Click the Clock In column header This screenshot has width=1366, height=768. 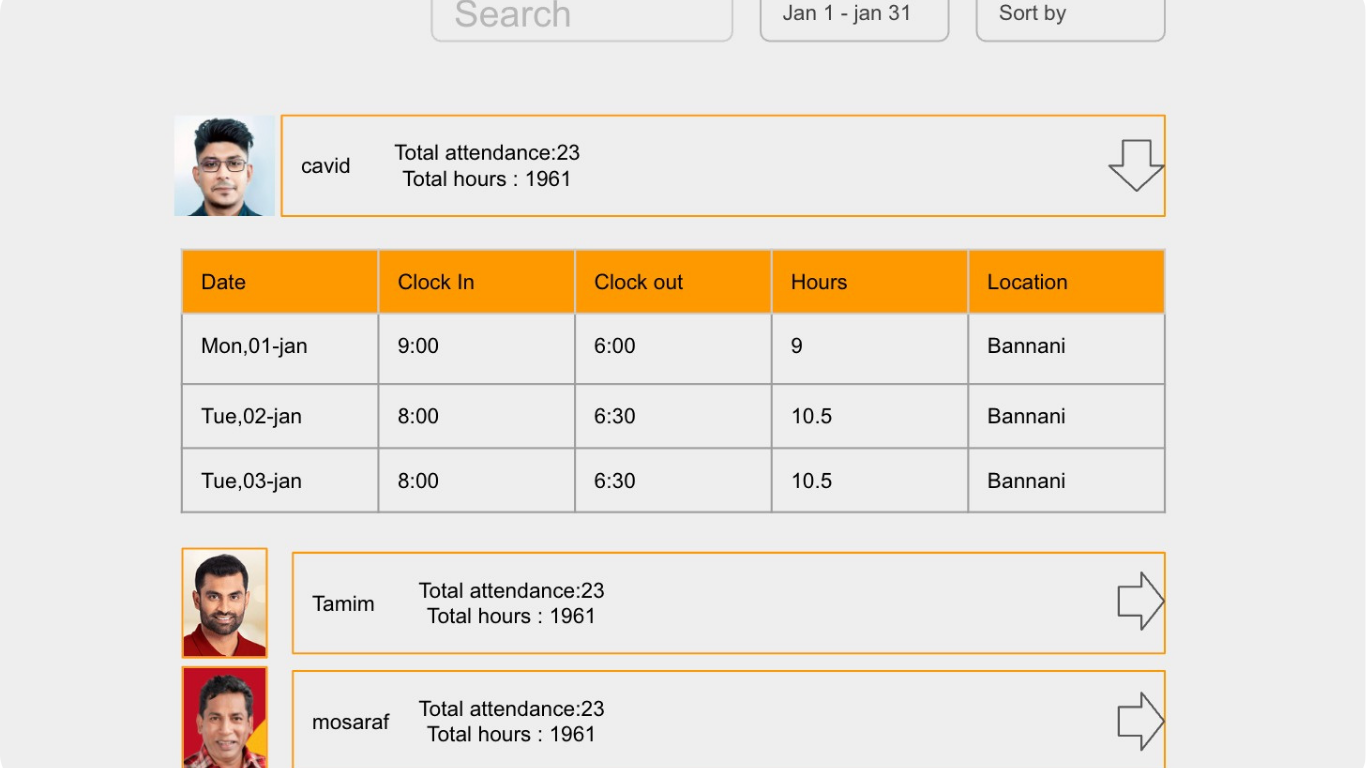coord(476,282)
